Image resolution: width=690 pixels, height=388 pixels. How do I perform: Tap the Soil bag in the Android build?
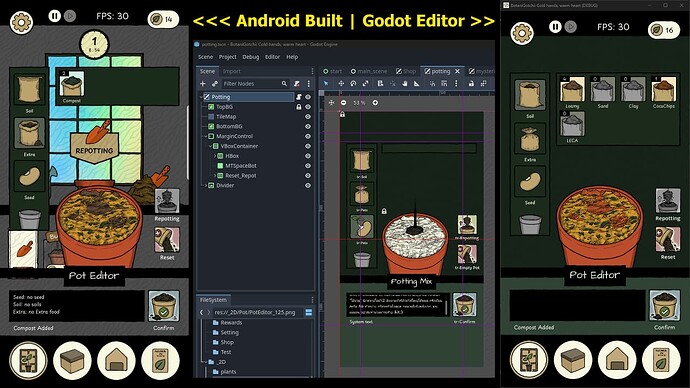point(29,89)
